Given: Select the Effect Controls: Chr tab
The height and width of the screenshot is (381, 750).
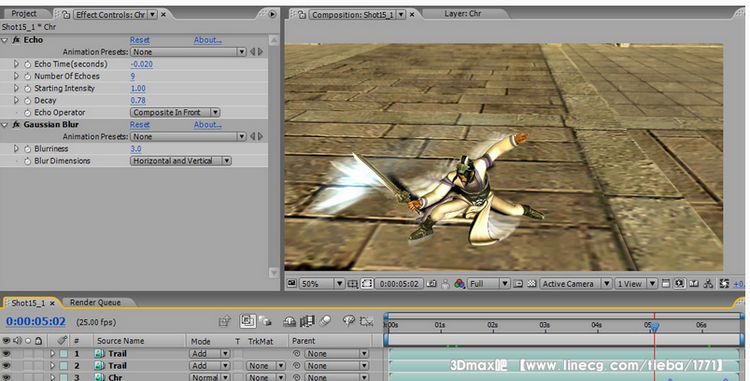Looking at the screenshot, I should (x=111, y=15).
